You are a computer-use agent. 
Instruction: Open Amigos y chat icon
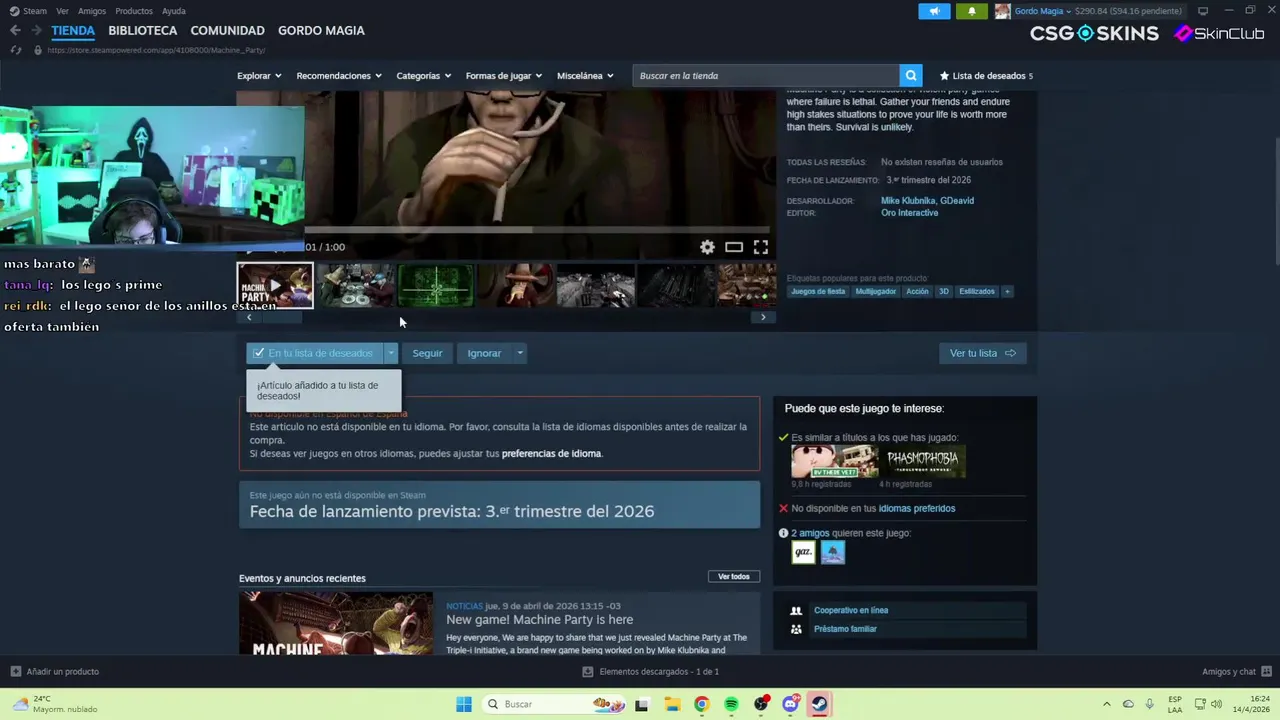click(1267, 671)
